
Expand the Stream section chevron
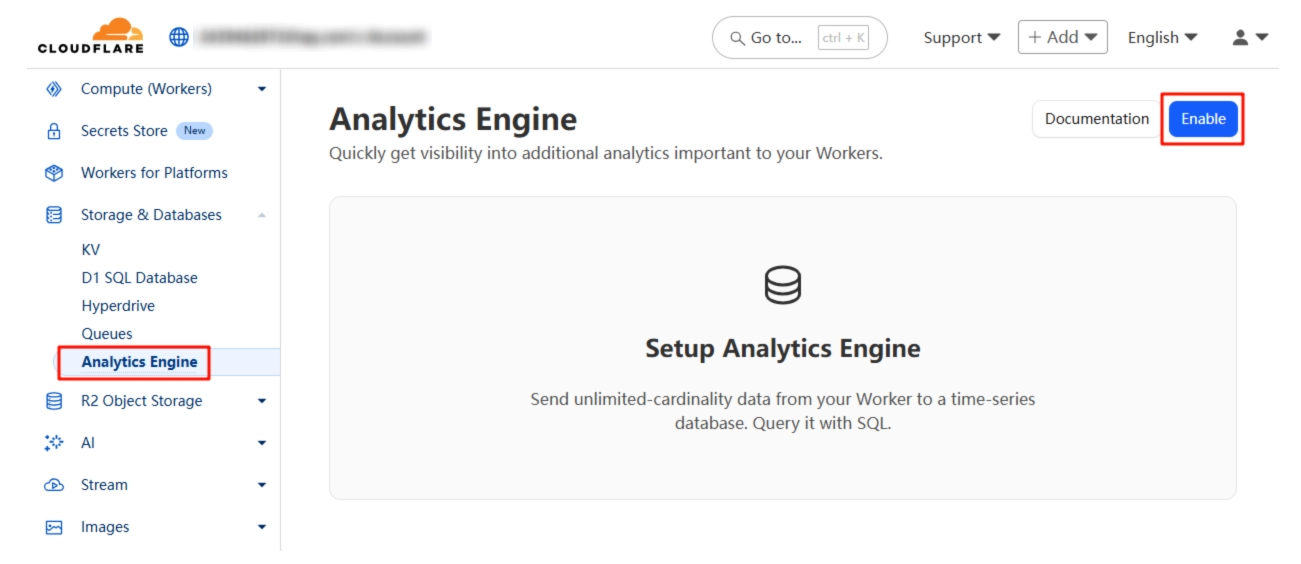262,485
